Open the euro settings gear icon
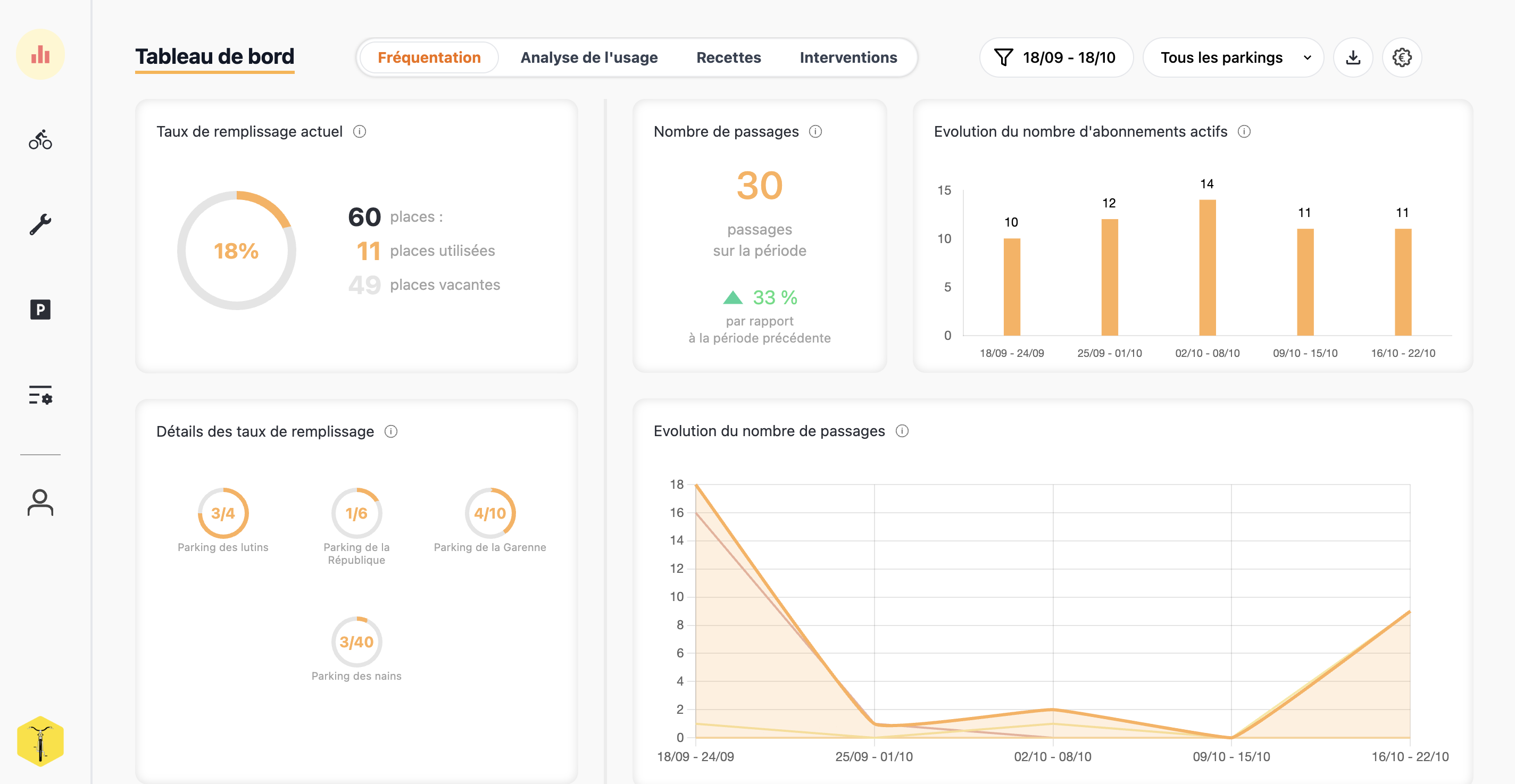This screenshot has height=784, width=1515. pyautogui.click(x=1402, y=57)
